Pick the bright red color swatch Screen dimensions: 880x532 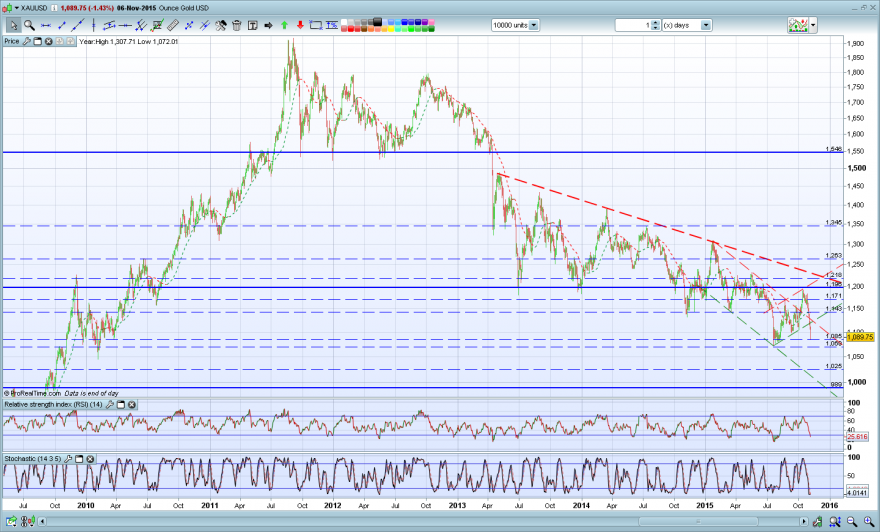(351, 29)
